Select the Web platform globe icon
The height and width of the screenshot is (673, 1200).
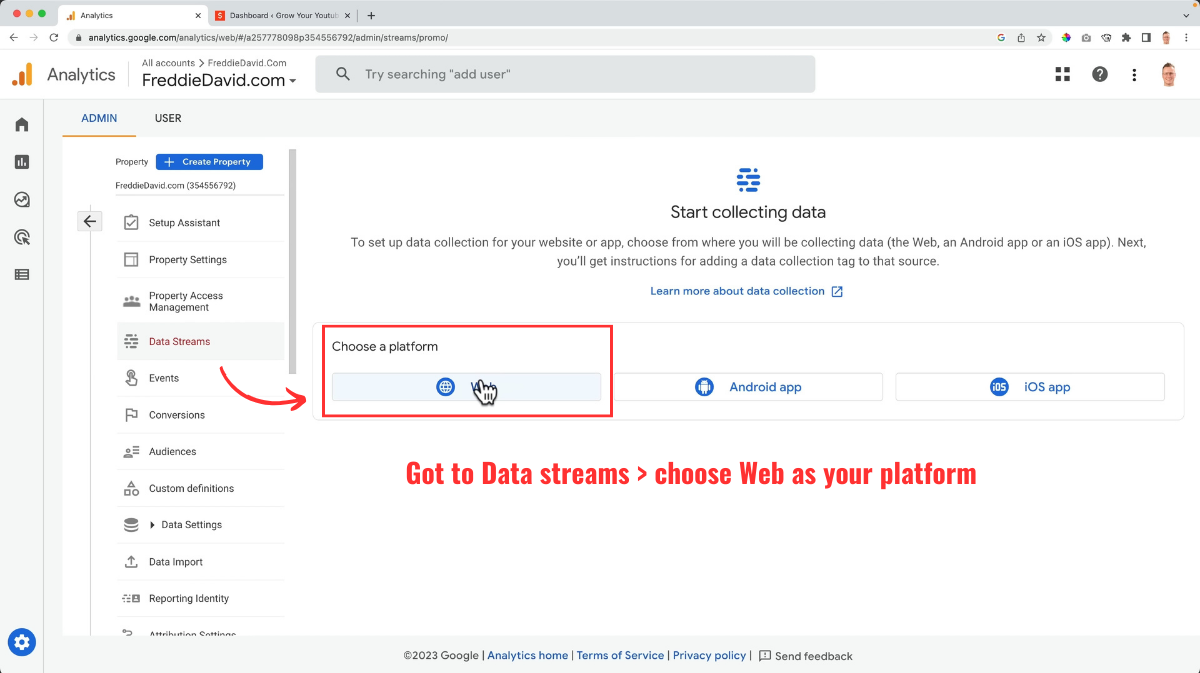tap(445, 386)
